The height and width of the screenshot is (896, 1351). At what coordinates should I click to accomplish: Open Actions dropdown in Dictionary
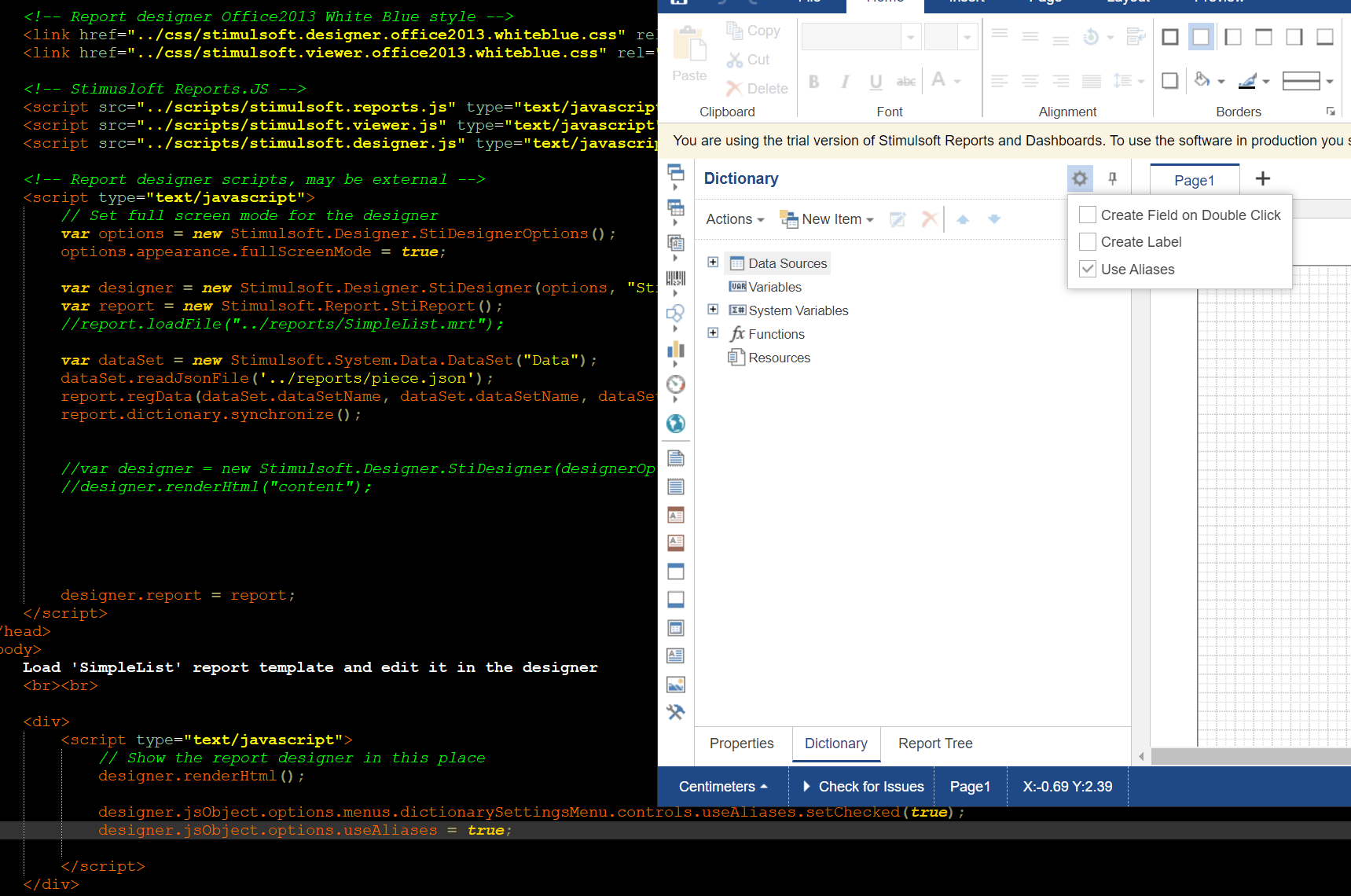click(735, 219)
